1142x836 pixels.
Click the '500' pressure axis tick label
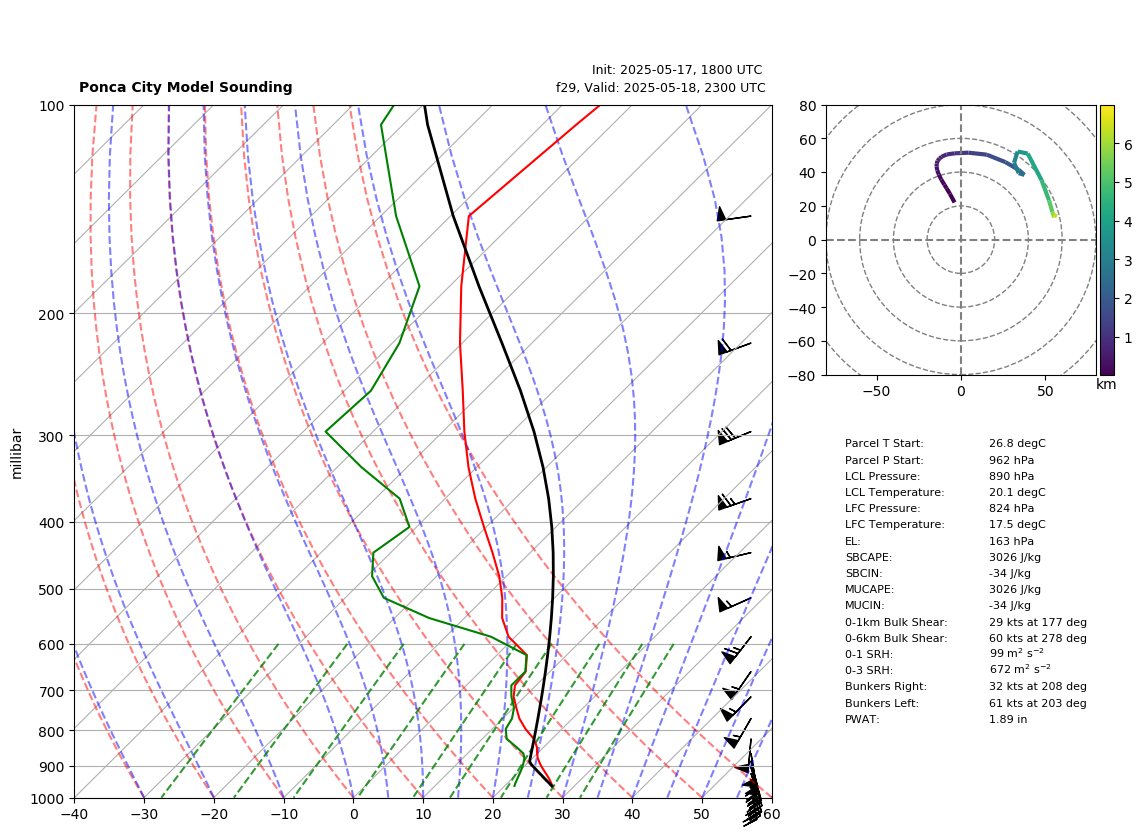point(51,590)
